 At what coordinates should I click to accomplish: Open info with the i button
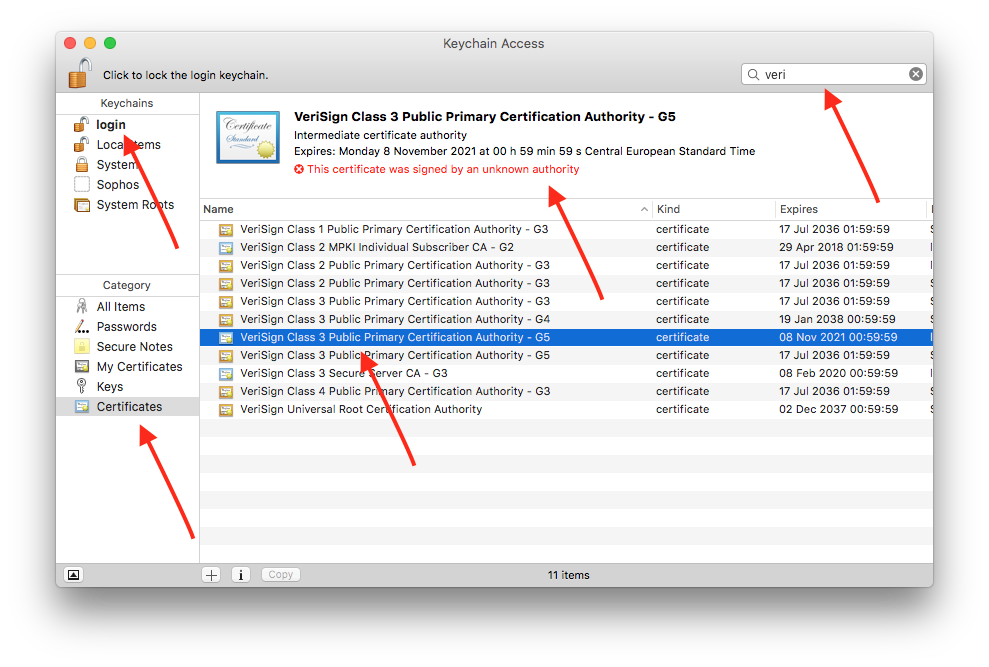(240, 575)
